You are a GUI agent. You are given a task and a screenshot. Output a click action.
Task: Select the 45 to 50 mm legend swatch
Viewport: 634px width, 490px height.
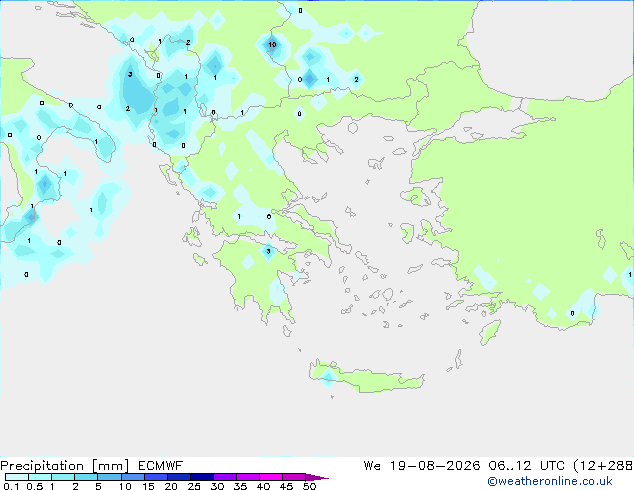(294, 477)
